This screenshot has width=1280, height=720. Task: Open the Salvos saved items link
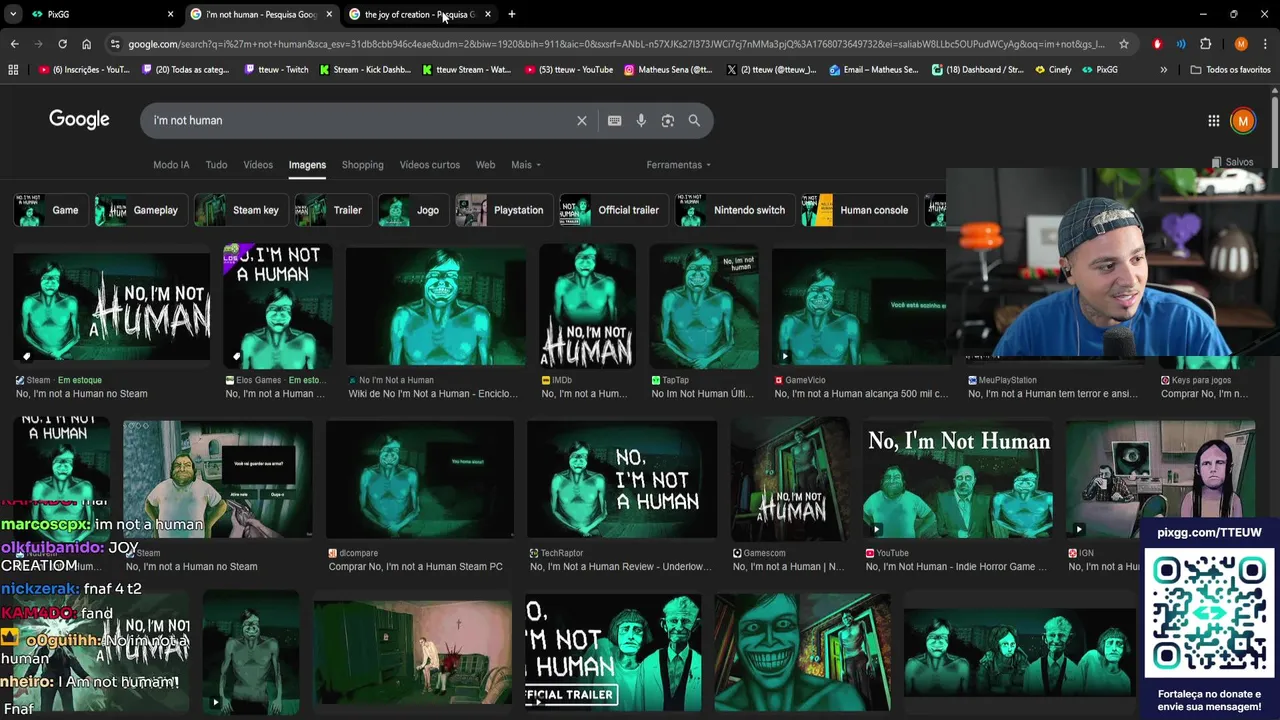click(x=1232, y=162)
